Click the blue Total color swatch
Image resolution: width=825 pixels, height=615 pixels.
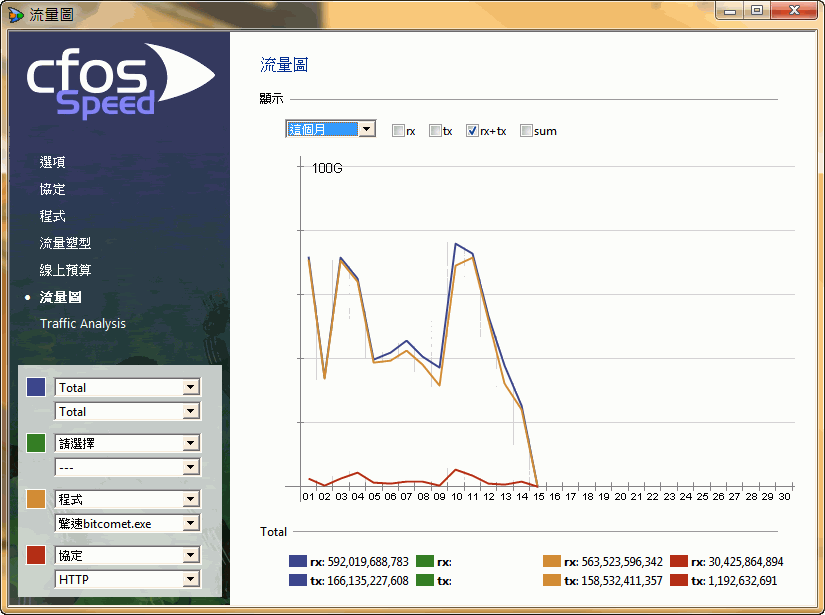point(36,387)
